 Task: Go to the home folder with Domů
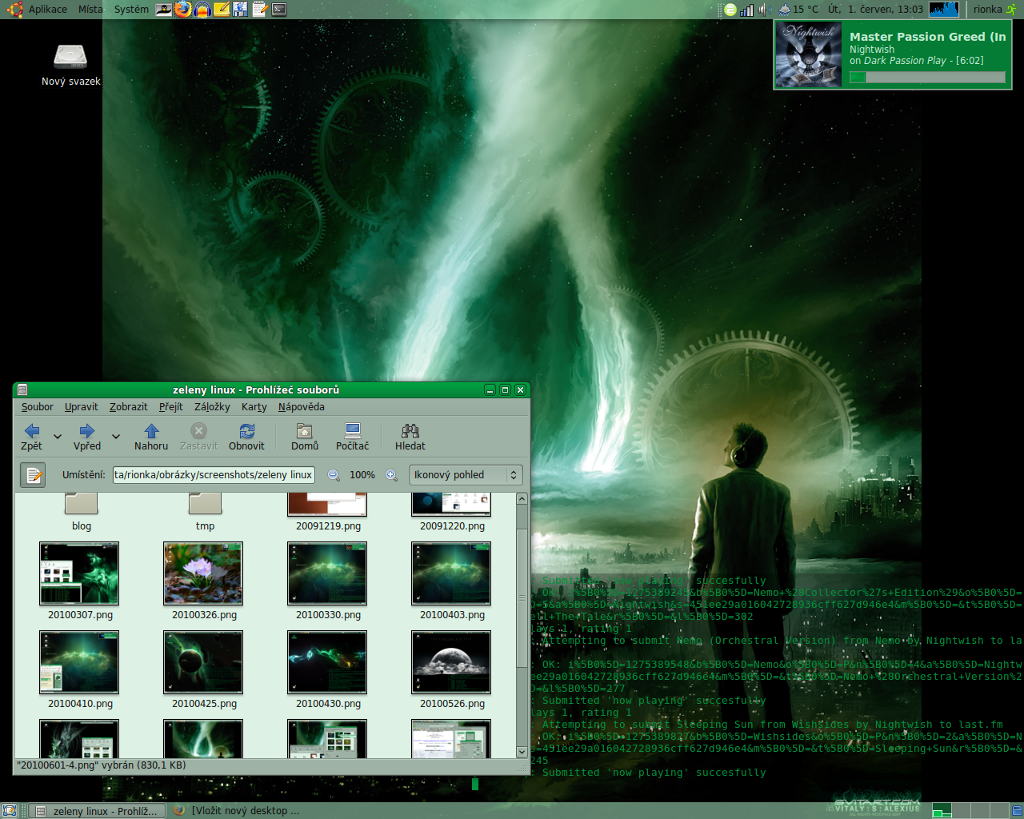(x=305, y=437)
